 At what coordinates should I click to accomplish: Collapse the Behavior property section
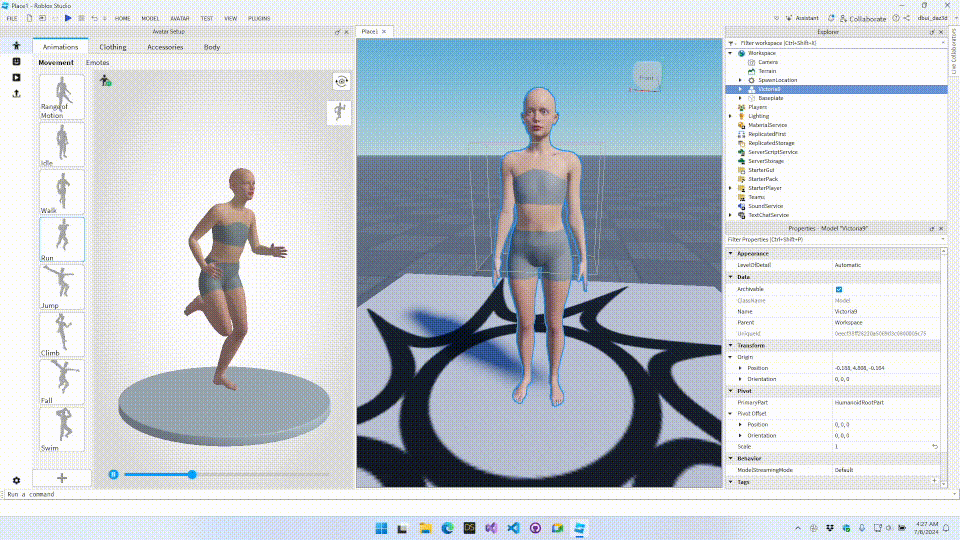[730, 459]
